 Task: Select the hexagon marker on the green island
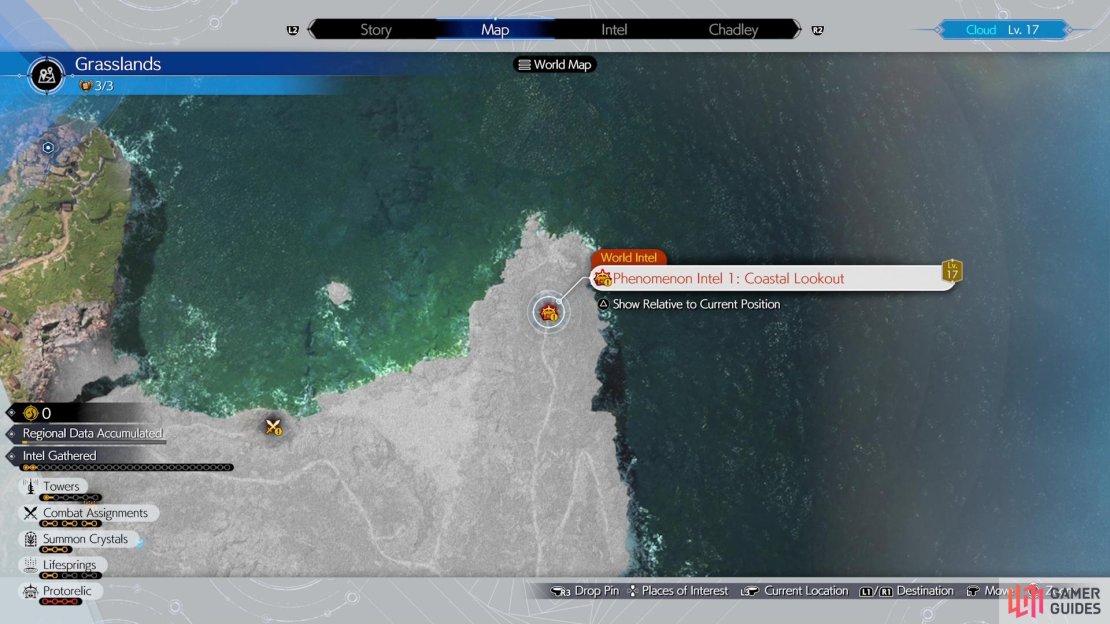pyautogui.click(x=48, y=147)
